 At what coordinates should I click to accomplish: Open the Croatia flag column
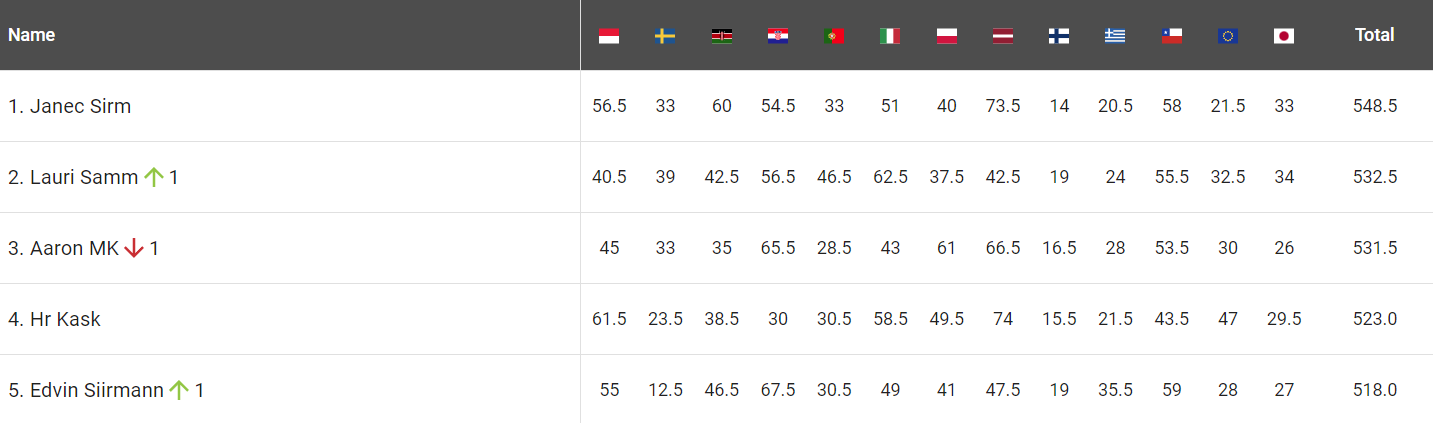(777, 36)
